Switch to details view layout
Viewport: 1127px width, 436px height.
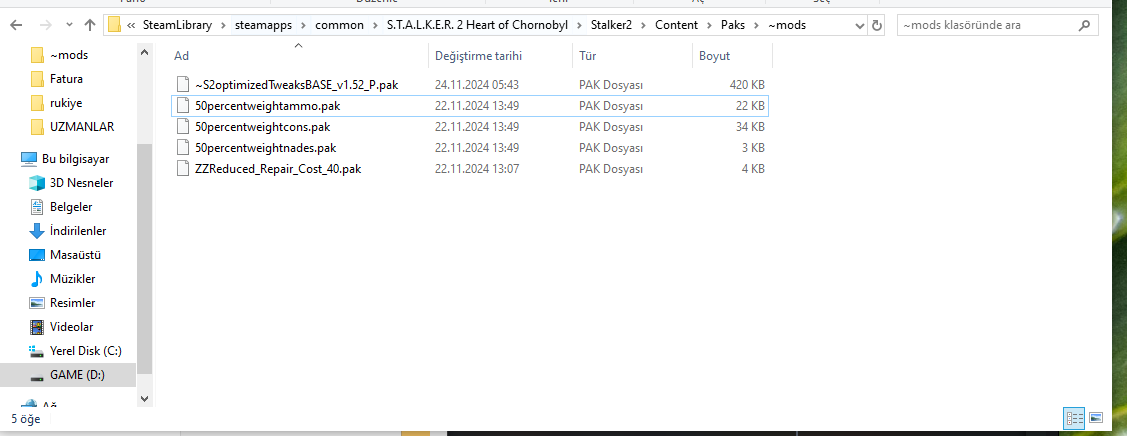click(1075, 417)
